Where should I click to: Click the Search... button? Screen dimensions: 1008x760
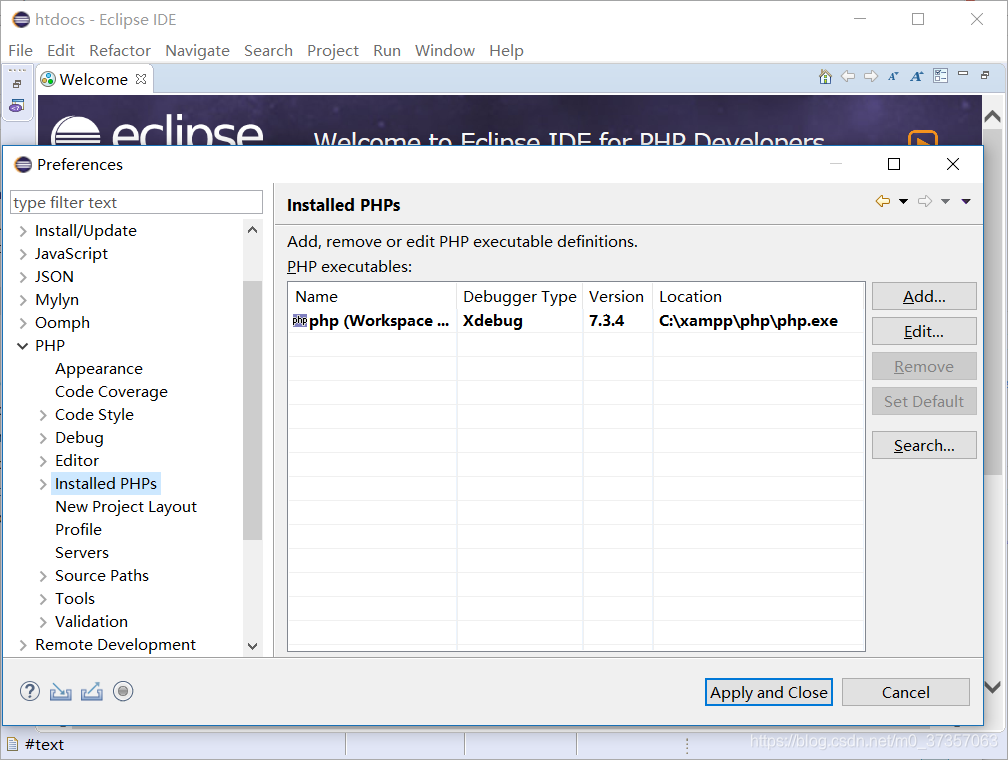pos(924,445)
